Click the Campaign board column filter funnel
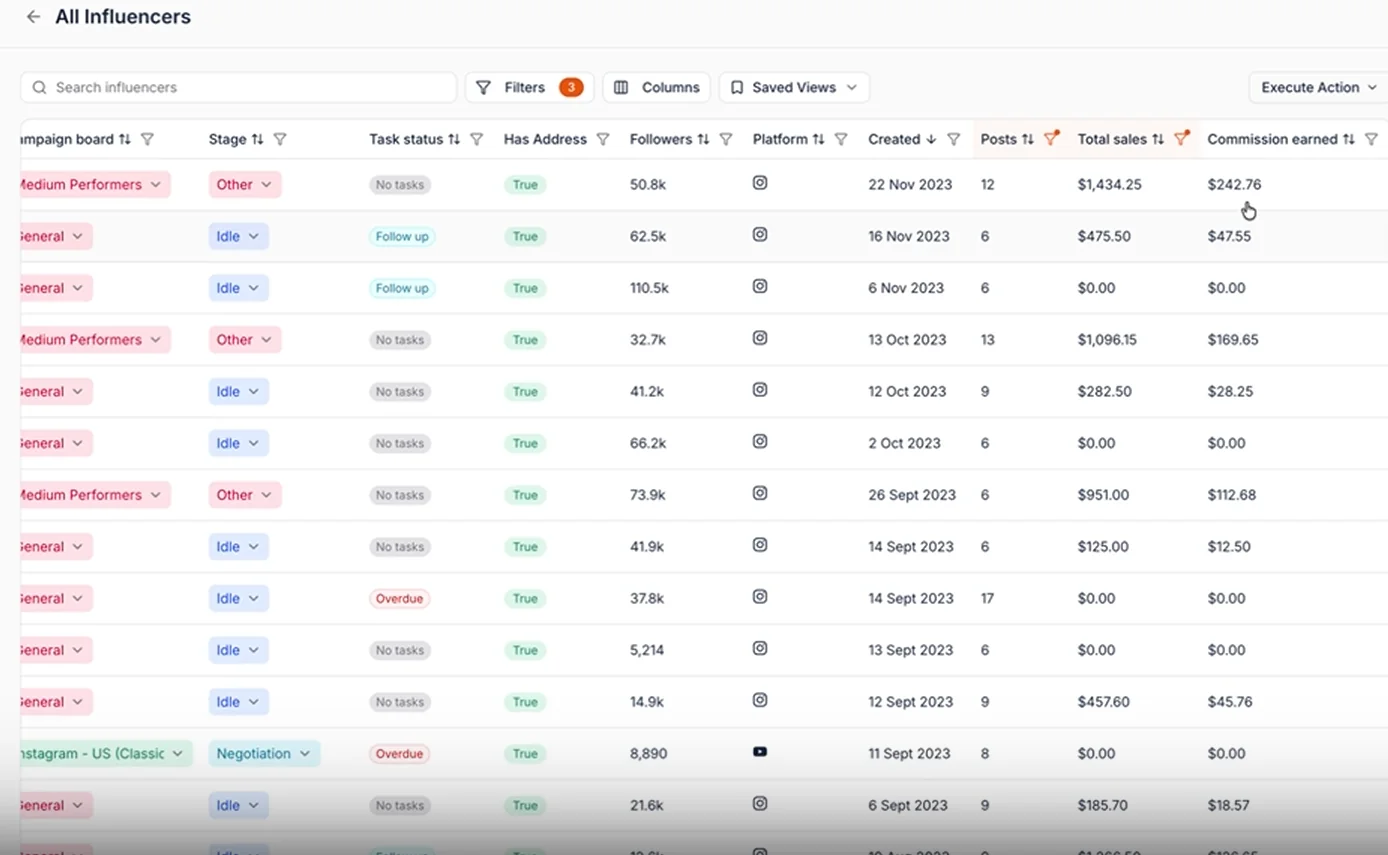 point(147,140)
